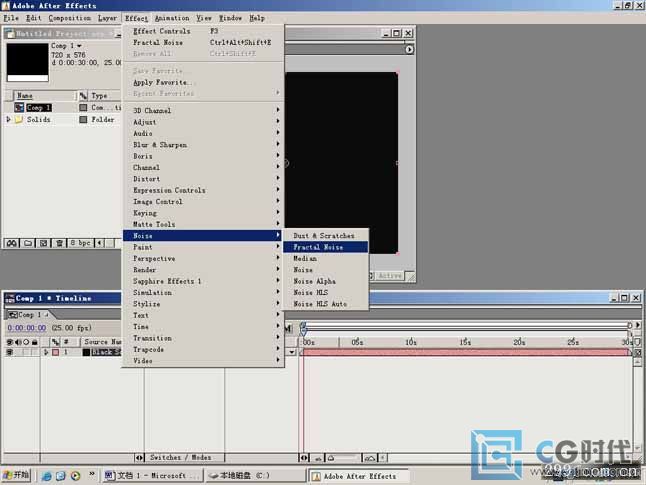The image size is (646, 485).
Task: Click the show desktop quick launch icon
Action: tap(61, 476)
